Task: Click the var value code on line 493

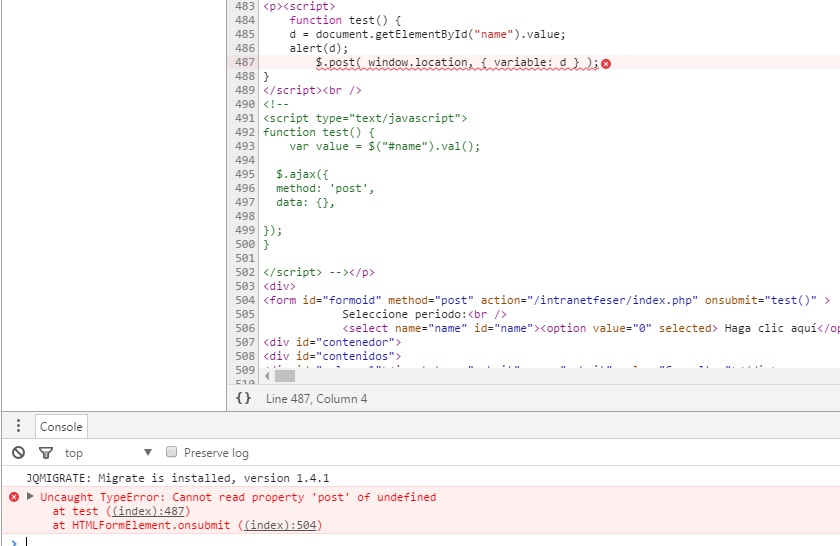Action: tap(385, 146)
